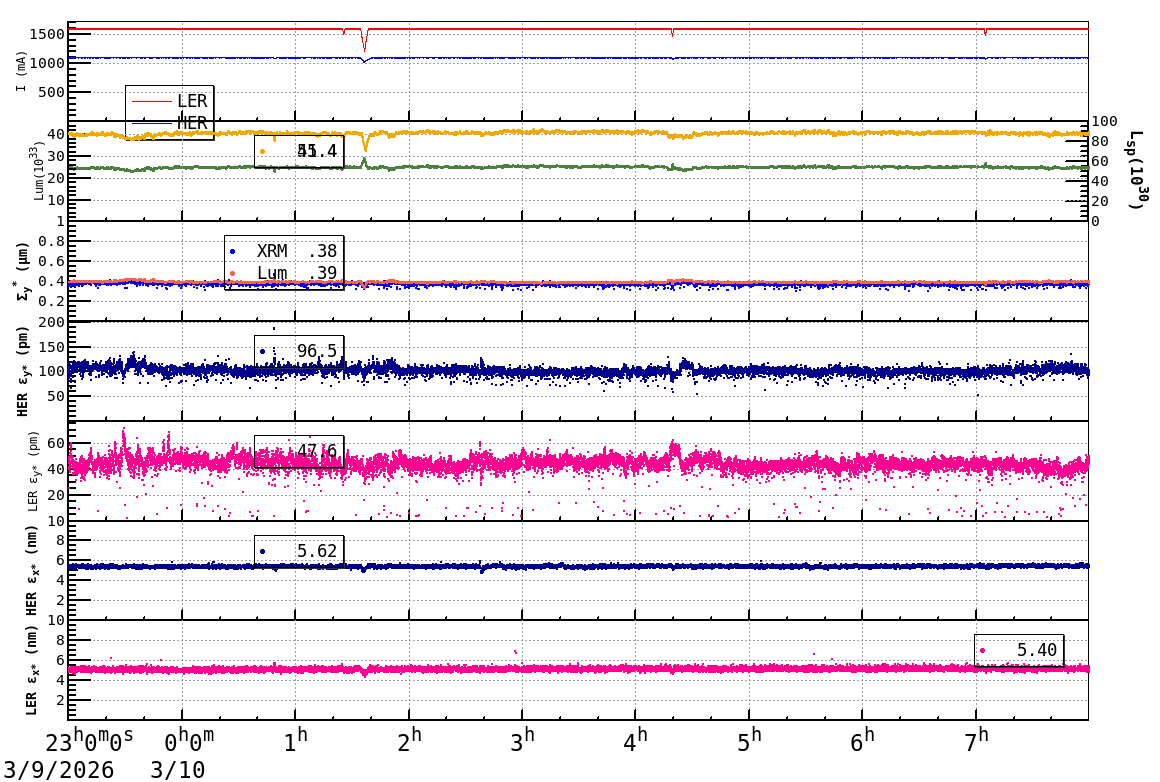Click the 5.40 legend value in LER εx* panel
This screenshot has height=782, width=1160.
1036,650
